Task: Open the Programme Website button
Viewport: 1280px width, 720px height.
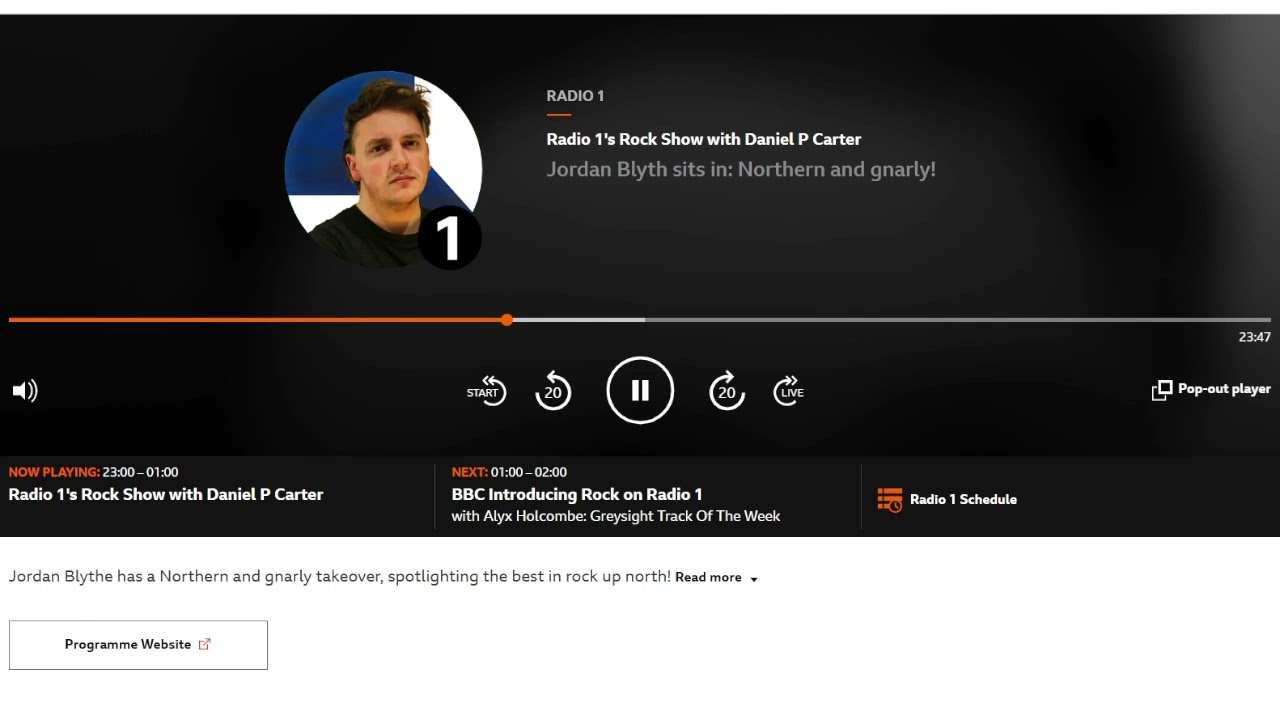Action: point(138,645)
